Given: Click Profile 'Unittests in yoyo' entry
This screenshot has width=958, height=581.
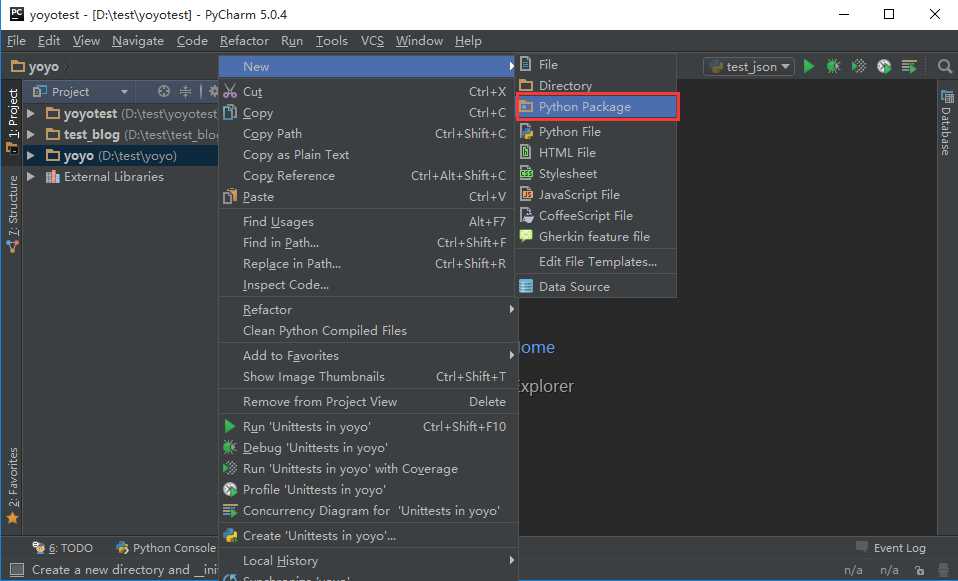Looking at the screenshot, I should [x=368, y=489].
